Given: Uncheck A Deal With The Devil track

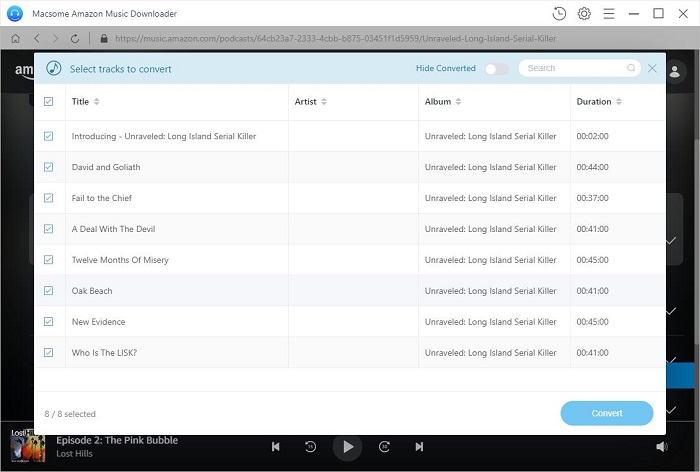Looking at the screenshot, I should (x=49, y=229).
